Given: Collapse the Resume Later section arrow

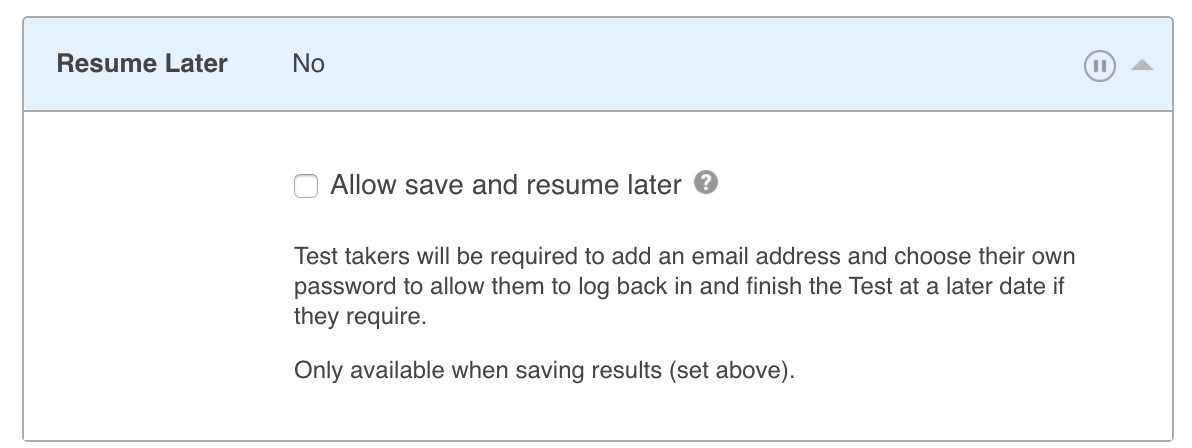Looking at the screenshot, I should click(x=1142, y=66).
